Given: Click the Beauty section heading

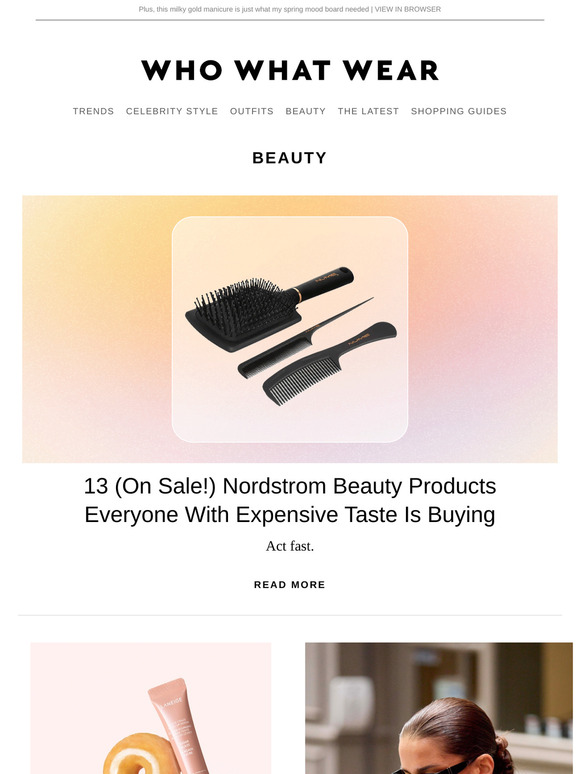Looking at the screenshot, I should (290, 158).
